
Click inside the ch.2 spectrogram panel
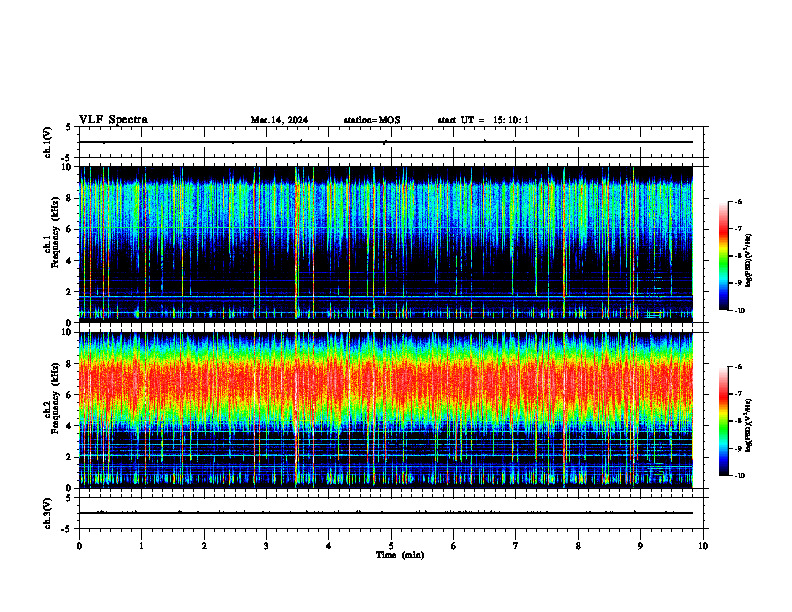(x=386, y=410)
